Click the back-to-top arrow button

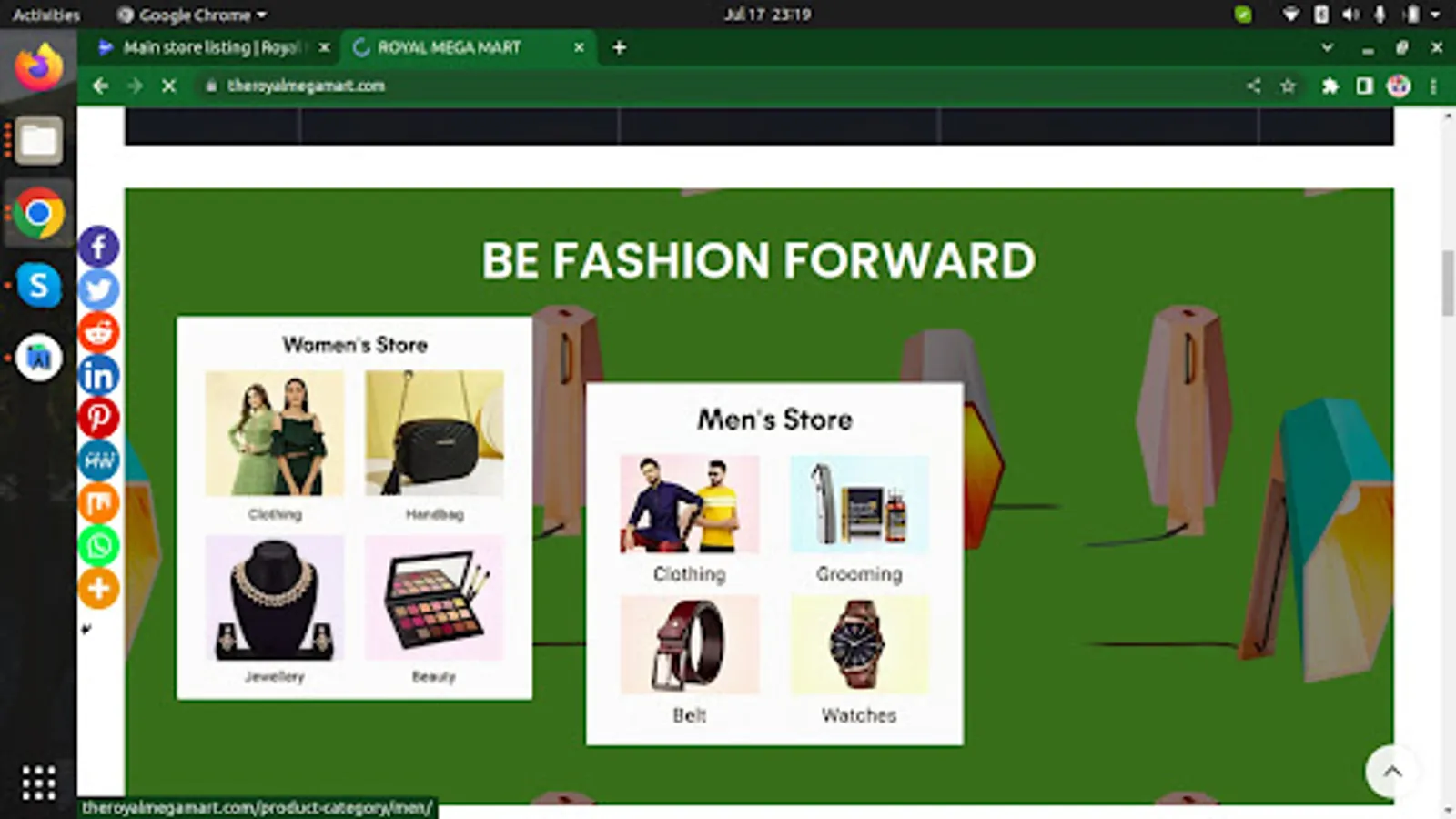click(x=1392, y=772)
